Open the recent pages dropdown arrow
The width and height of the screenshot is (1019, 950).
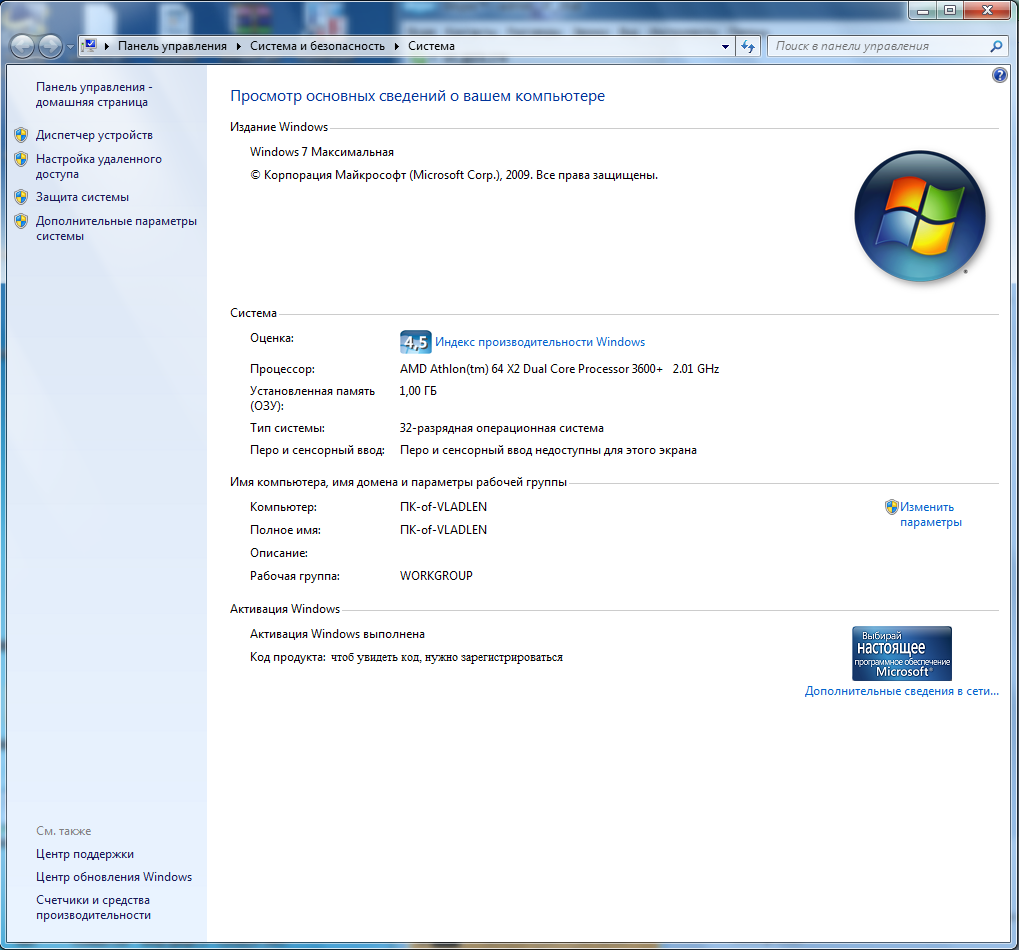pos(69,47)
